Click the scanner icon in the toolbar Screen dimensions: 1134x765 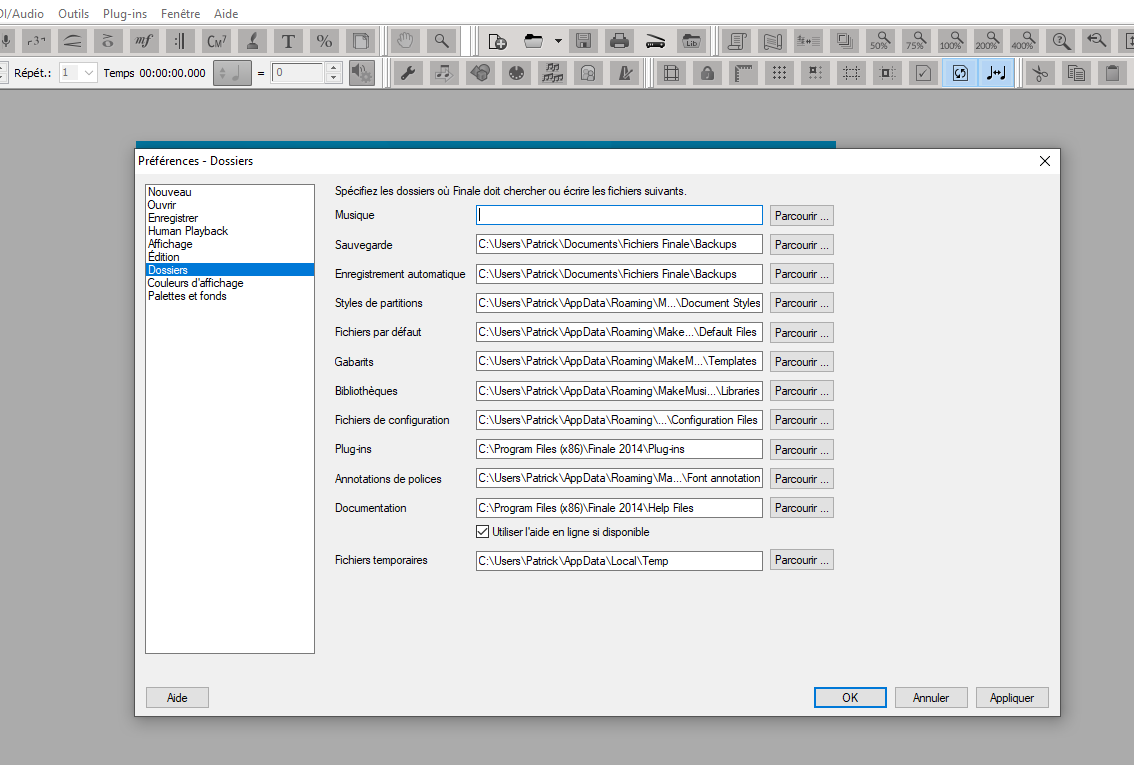tap(655, 41)
